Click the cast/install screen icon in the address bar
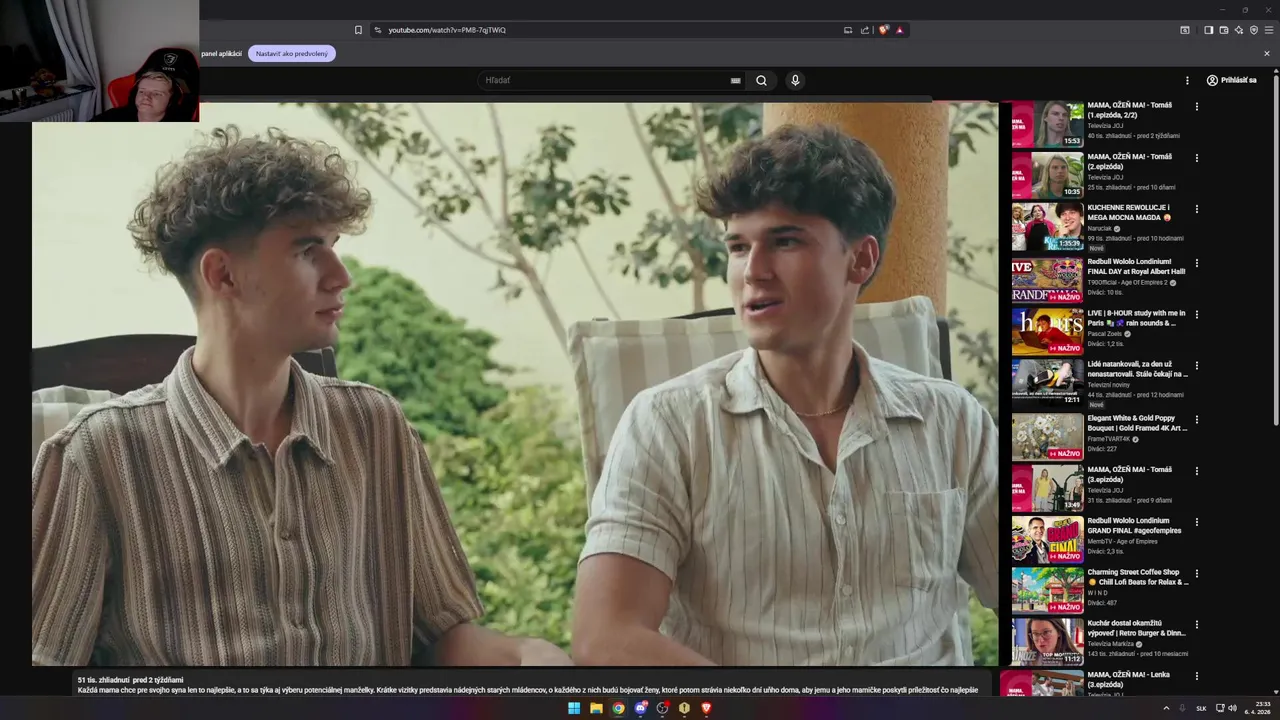The width and height of the screenshot is (1280, 720). [848, 30]
